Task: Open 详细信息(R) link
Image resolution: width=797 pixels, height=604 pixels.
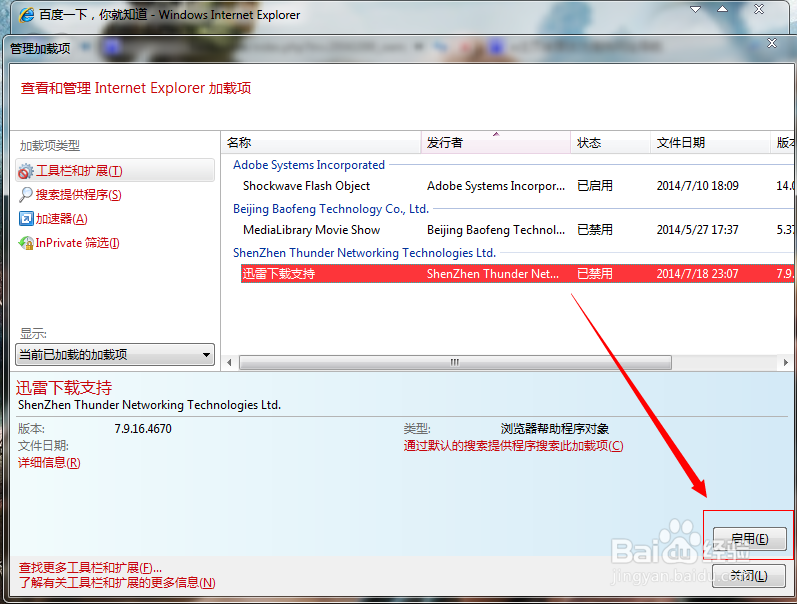Action: pyautogui.click(x=49, y=463)
